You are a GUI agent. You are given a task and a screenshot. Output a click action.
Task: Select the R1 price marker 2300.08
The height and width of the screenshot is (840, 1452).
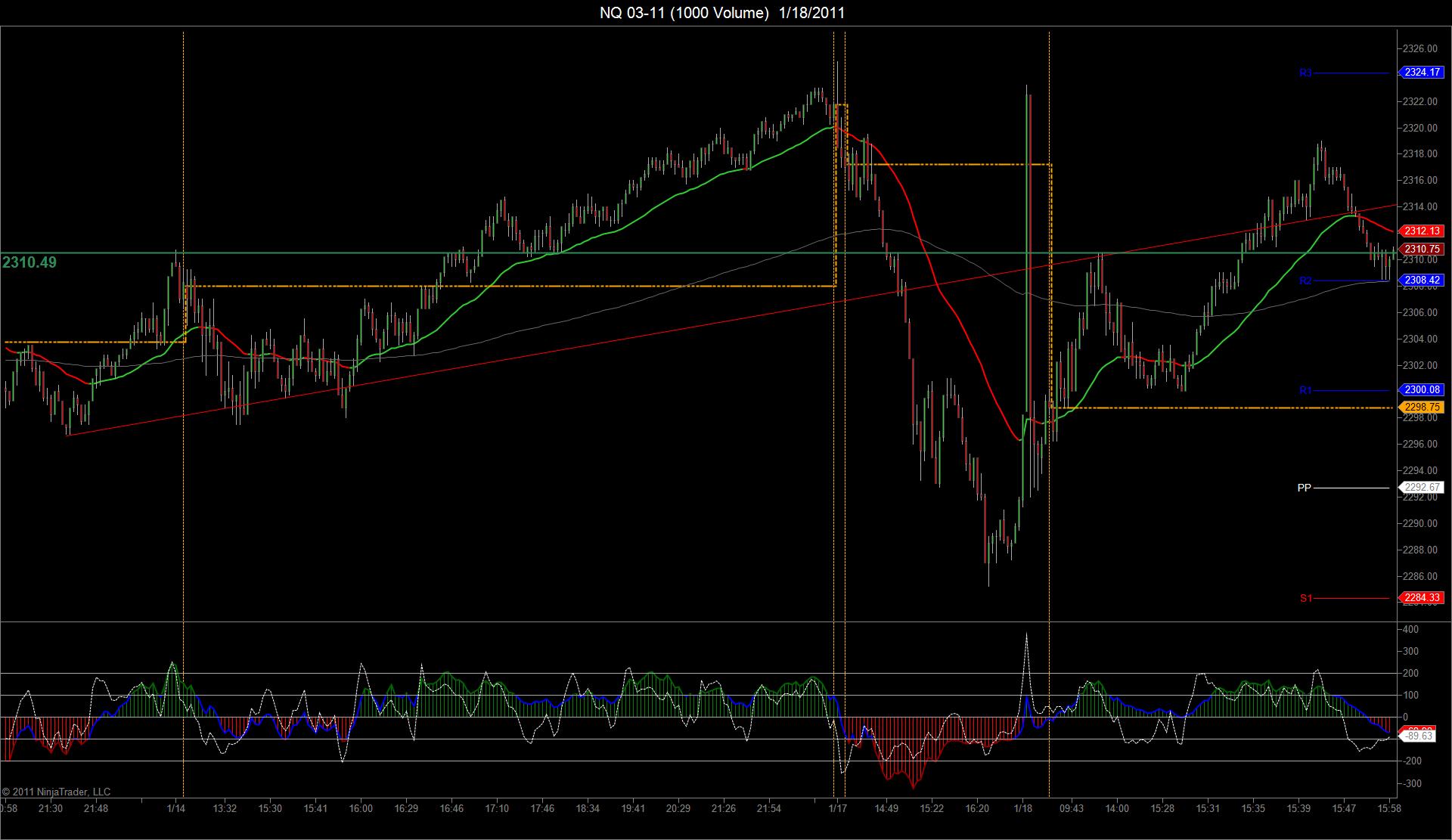pos(1423,390)
